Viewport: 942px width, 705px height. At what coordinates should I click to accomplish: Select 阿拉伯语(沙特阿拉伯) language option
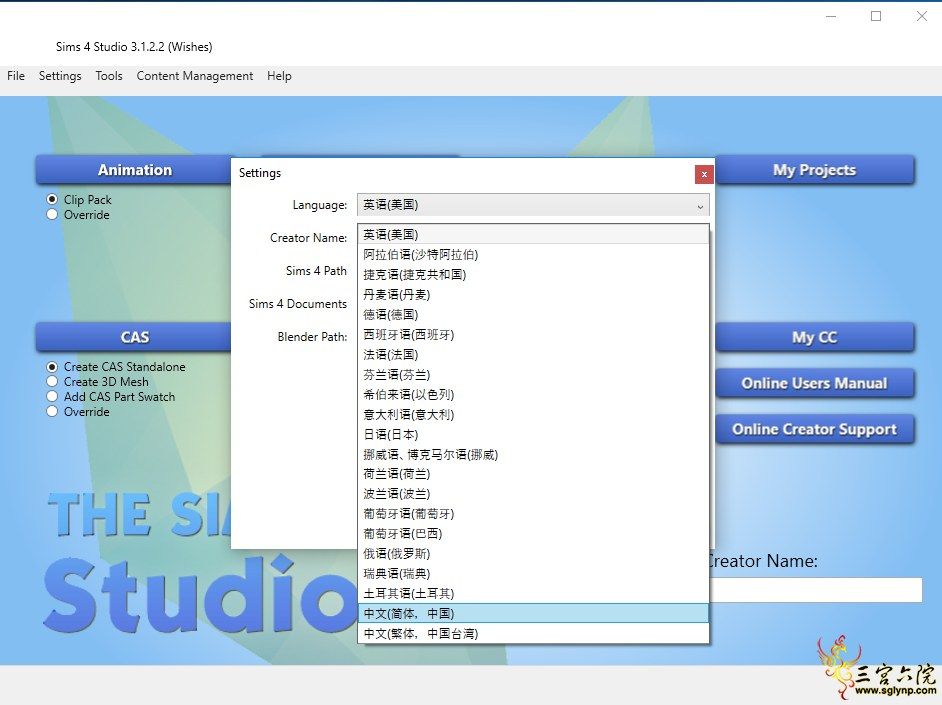pyautogui.click(x=533, y=255)
